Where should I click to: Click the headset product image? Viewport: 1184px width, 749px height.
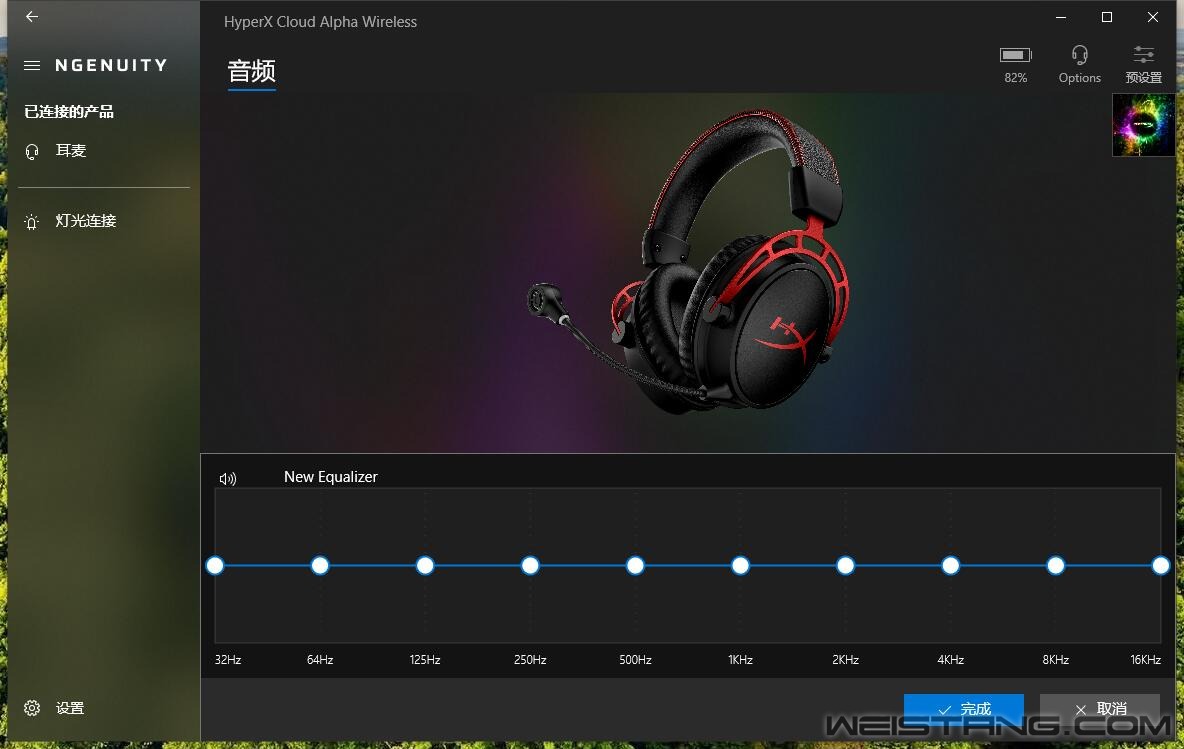coord(689,262)
